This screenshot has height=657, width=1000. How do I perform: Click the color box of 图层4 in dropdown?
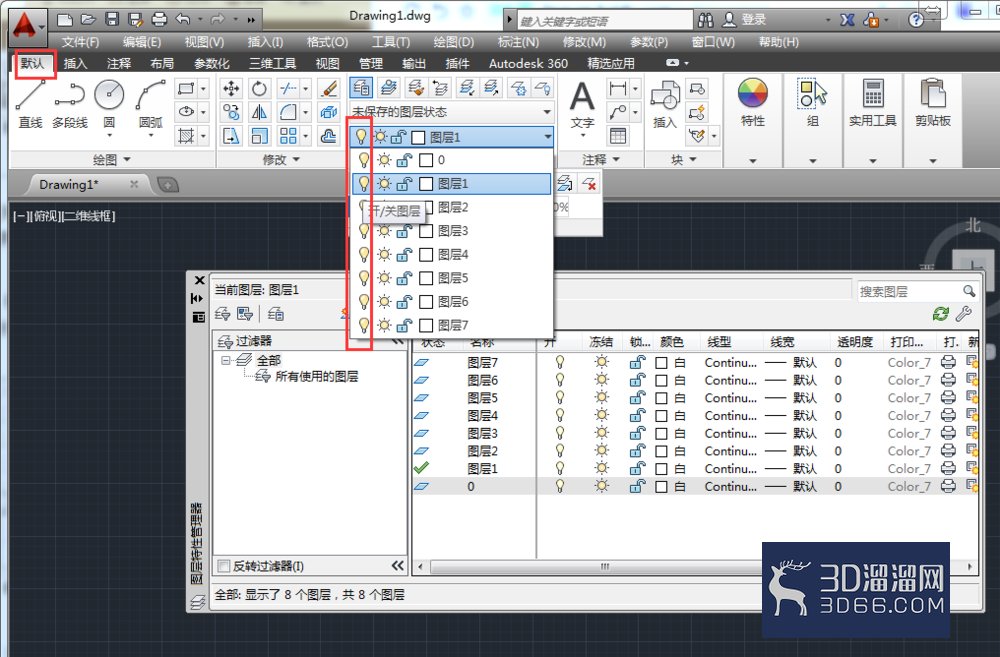426,255
